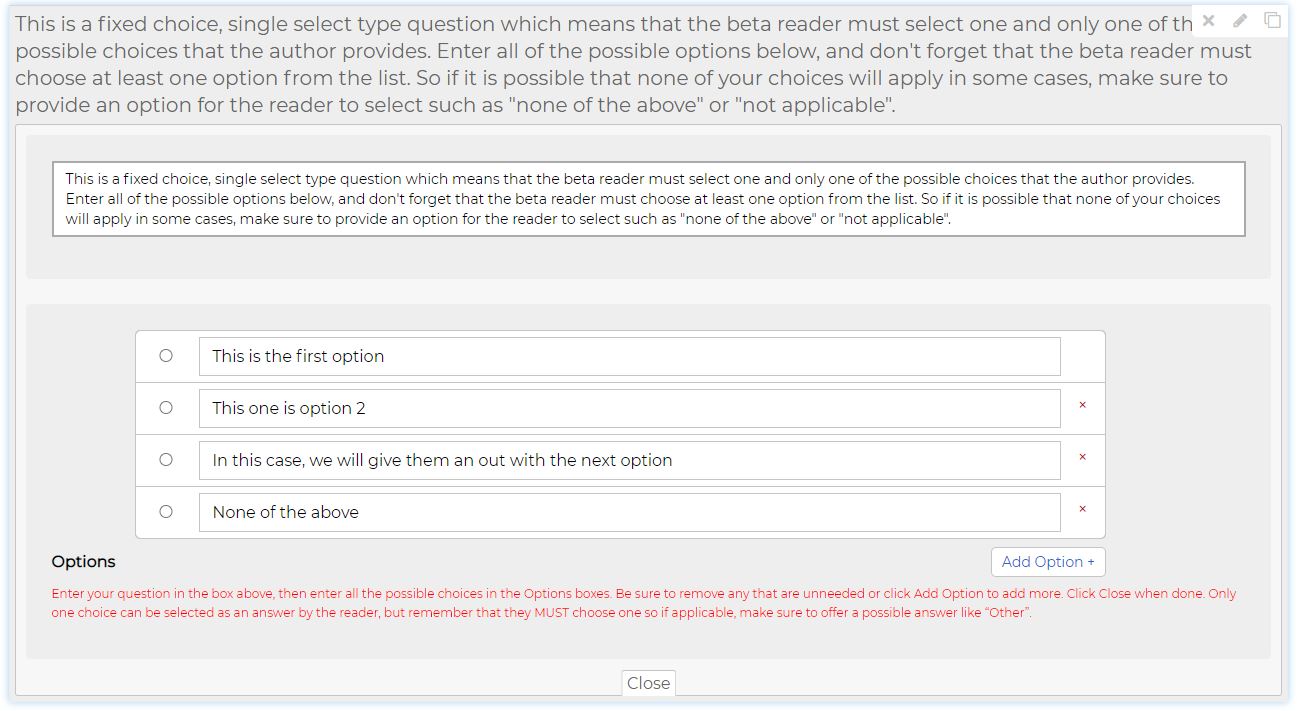Select the radio button for 'This one is option 2'

[x=166, y=408]
